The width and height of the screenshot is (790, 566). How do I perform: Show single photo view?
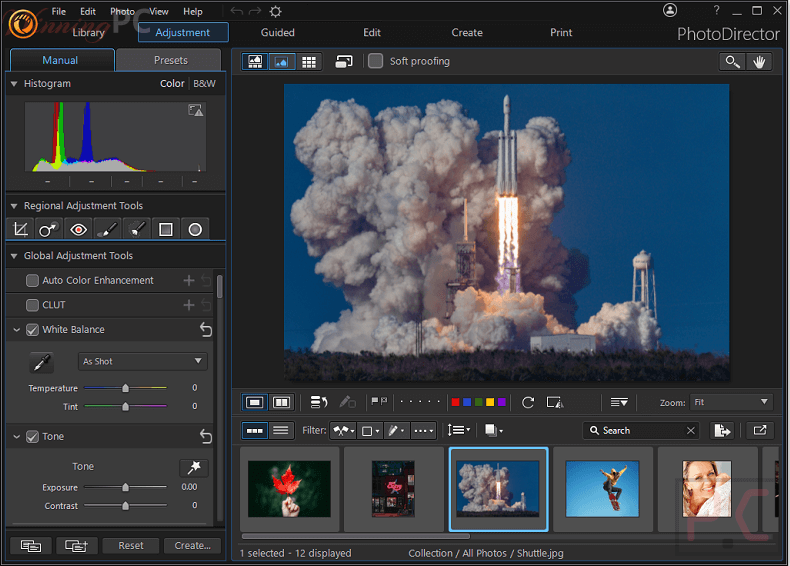tap(254, 402)
